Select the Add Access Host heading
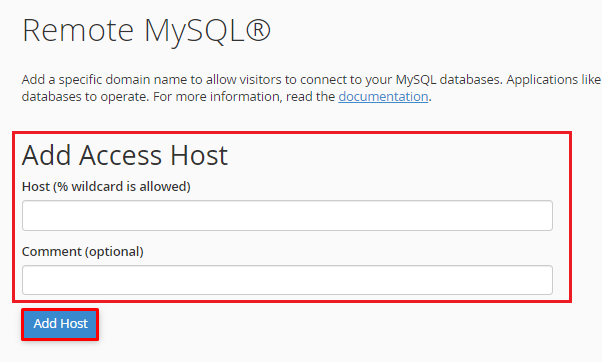Image resolution: width=602 pixels, height=362 pixels. coord(125,155)
